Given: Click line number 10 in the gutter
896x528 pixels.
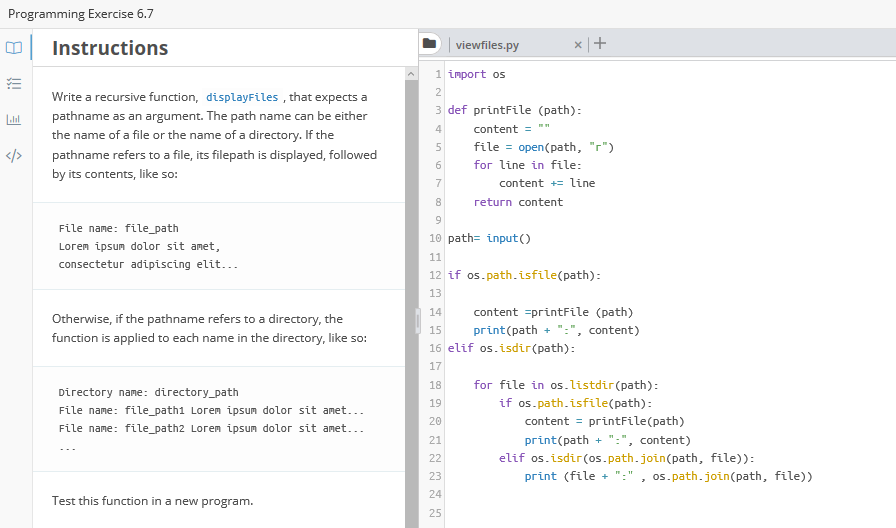Looking at the screenshot, I should tap(435, 238).
